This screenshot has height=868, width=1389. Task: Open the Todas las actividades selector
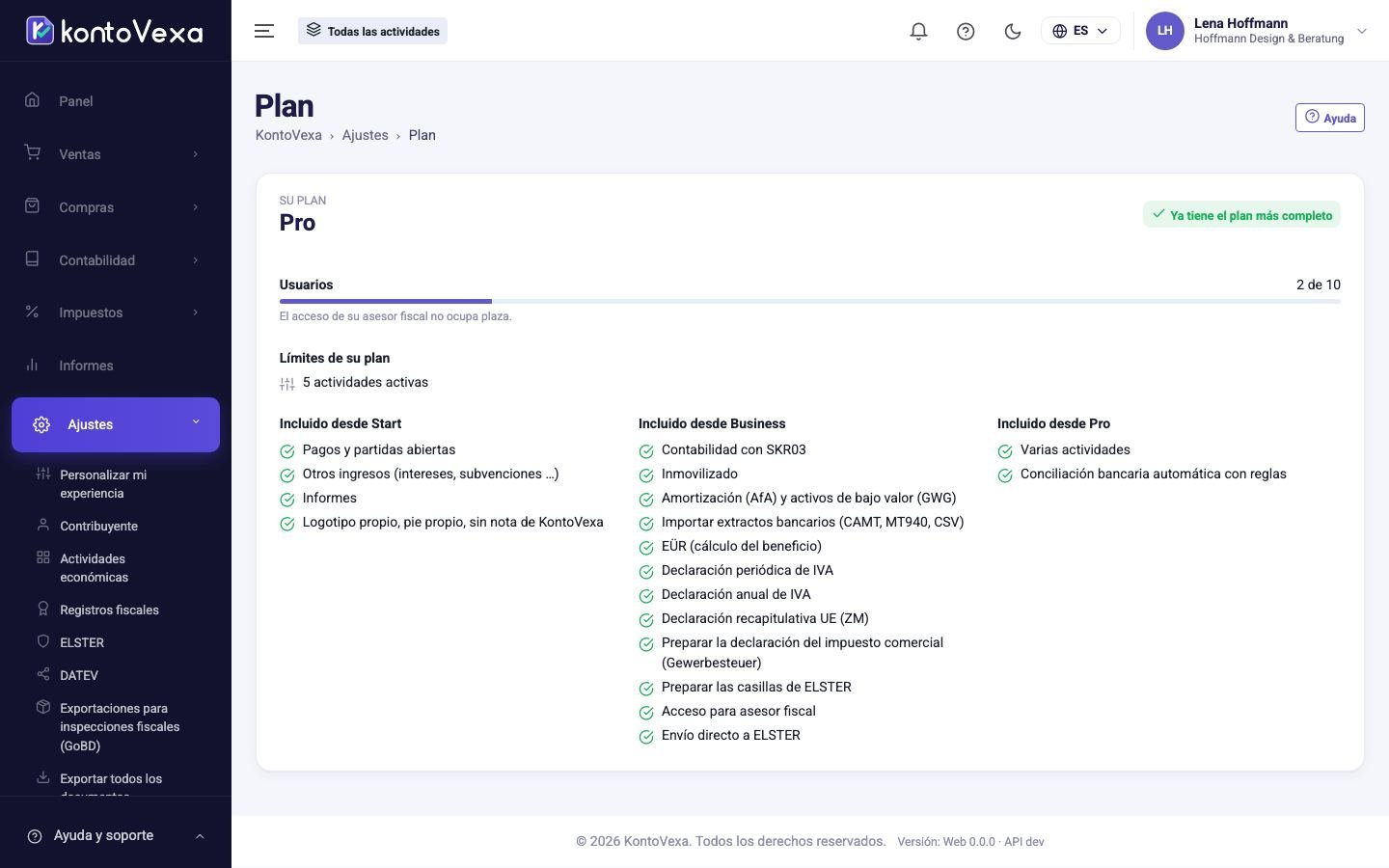[372, 31]
